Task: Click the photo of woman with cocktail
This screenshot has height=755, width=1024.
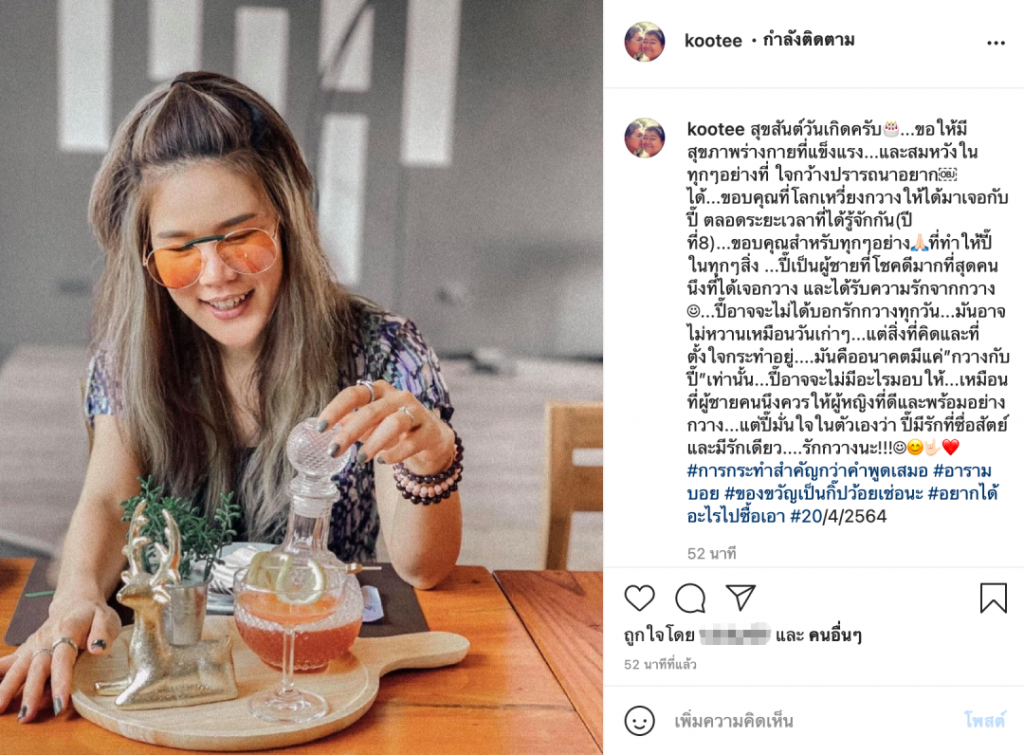Action: (x=301, y=378)
